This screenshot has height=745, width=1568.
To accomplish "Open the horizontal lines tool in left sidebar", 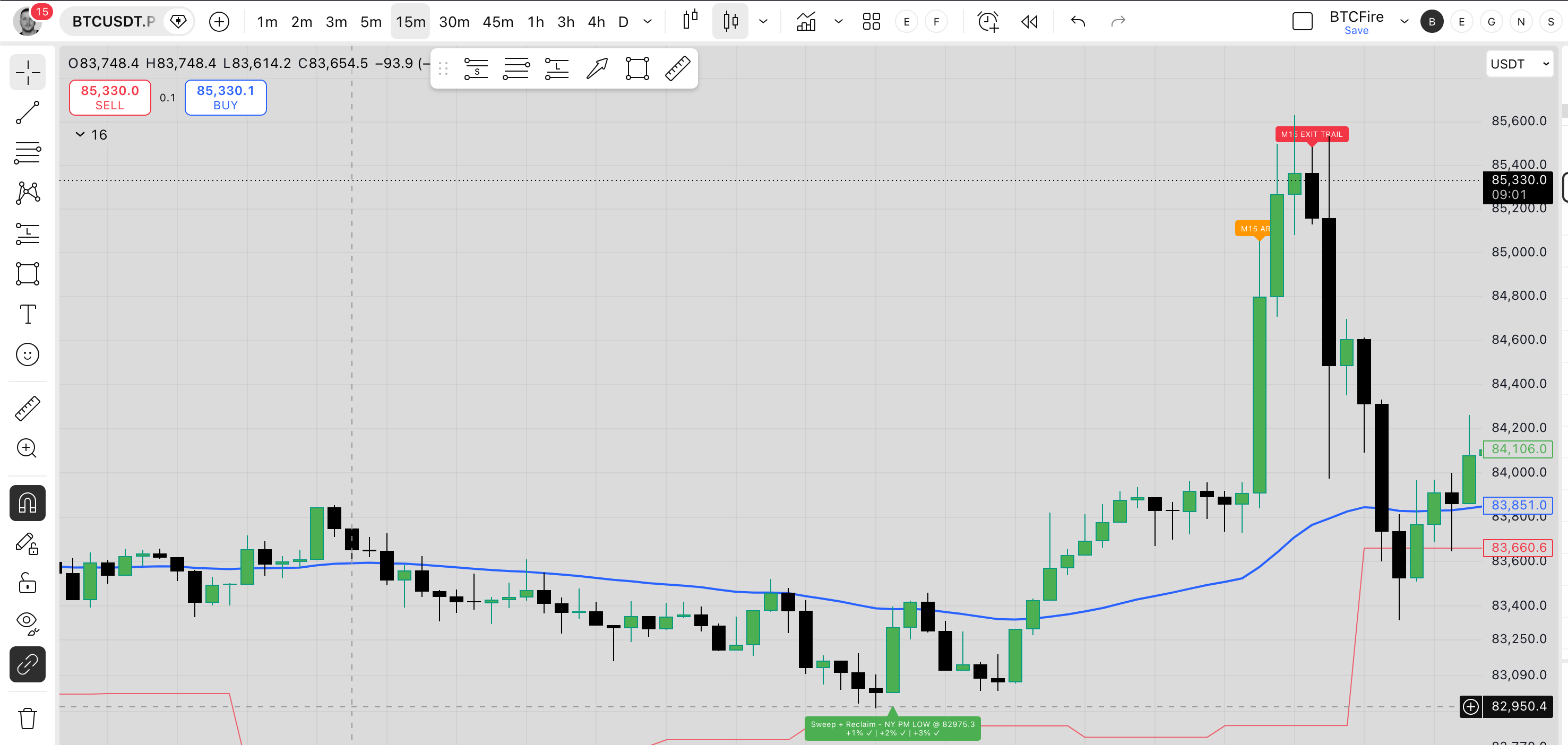I will coord(28,153).
